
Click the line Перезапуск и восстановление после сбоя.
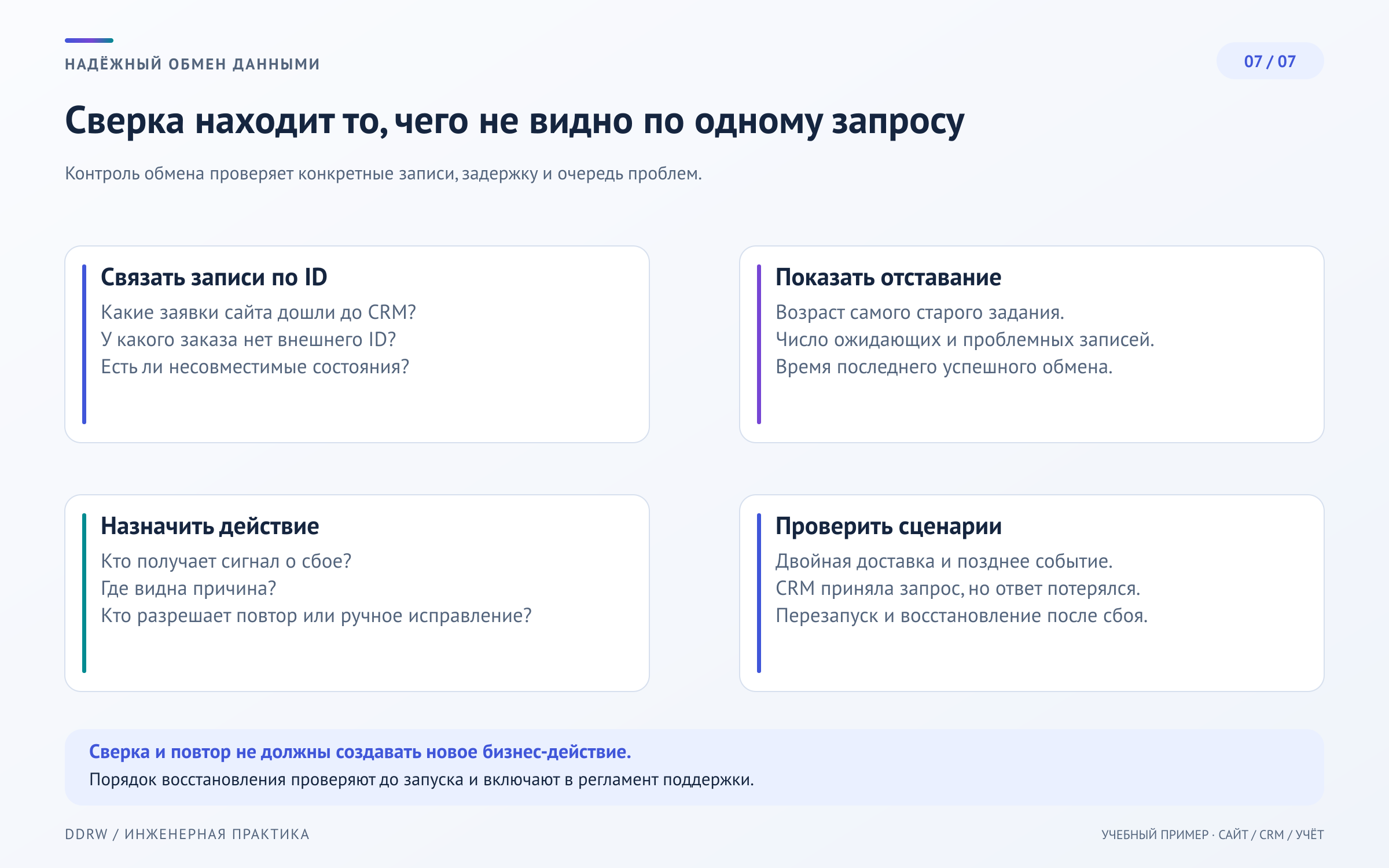pos(961,616)
